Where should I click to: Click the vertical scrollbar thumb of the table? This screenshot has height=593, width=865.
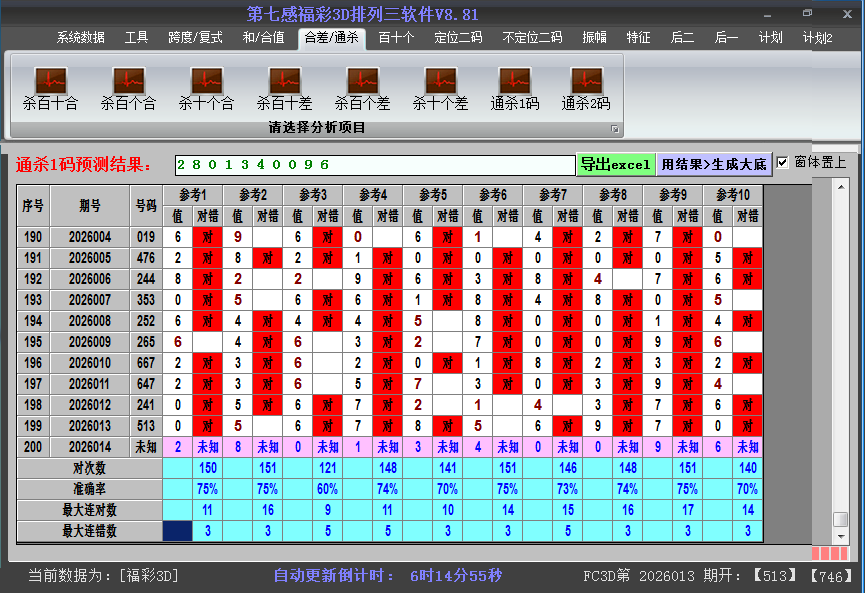tap(841, 519)
